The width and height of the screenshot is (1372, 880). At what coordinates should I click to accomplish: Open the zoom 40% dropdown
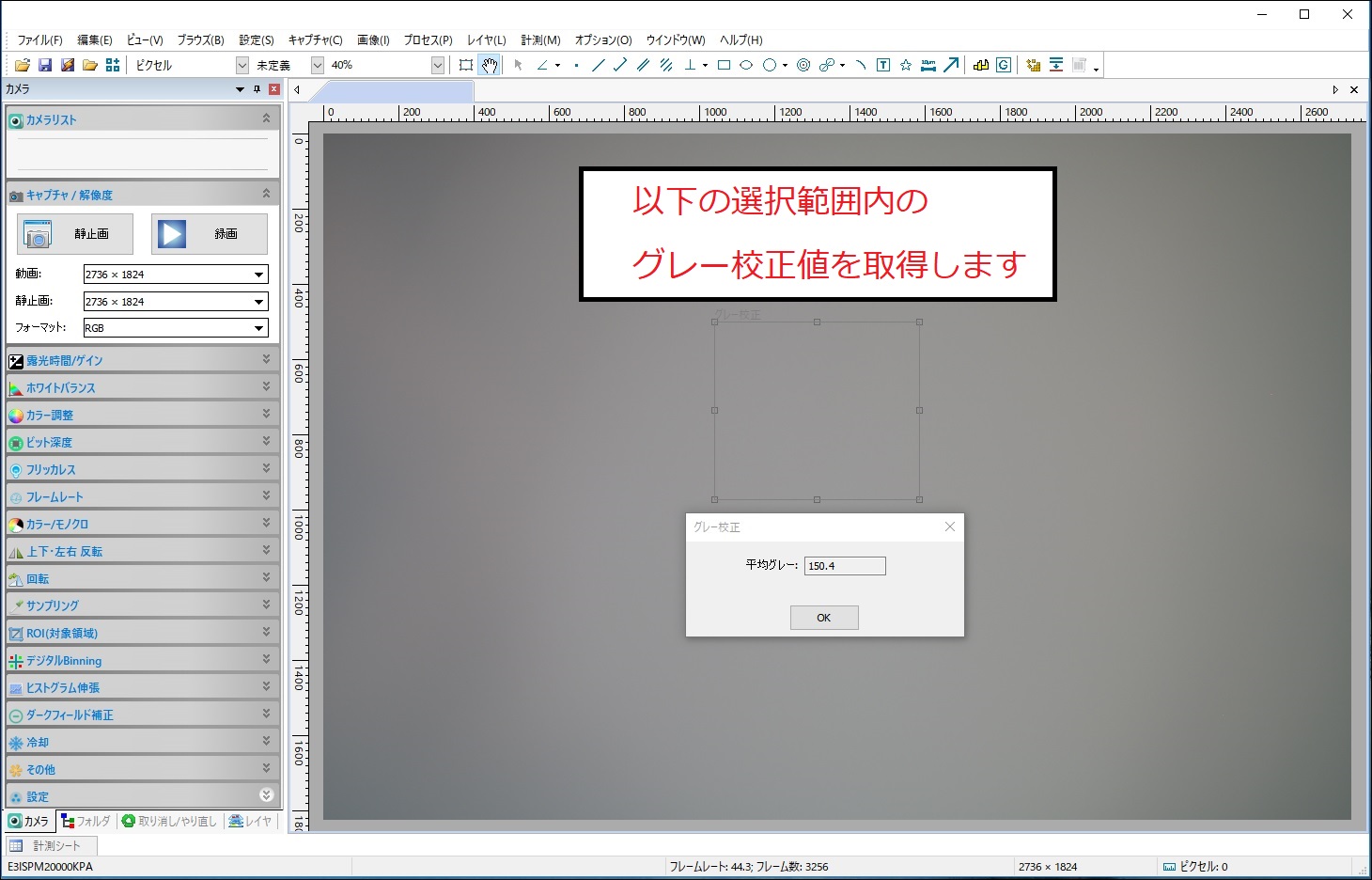(x=438, y=65)
